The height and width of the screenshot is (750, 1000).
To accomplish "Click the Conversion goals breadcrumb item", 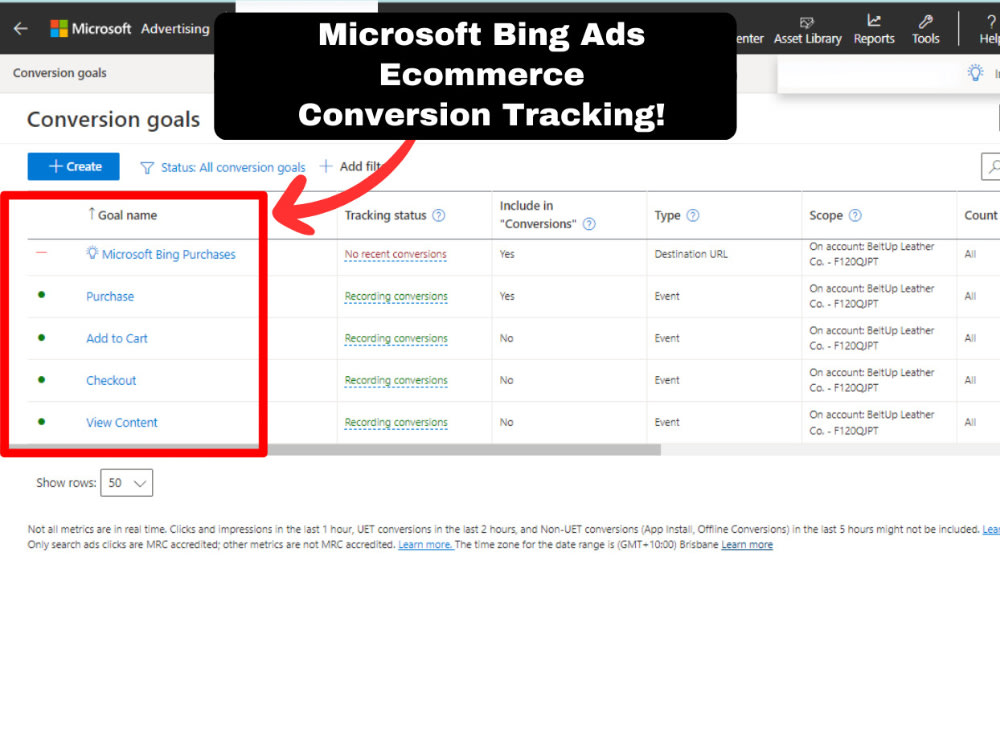I will pyautogui.click(x=59, y=72).
